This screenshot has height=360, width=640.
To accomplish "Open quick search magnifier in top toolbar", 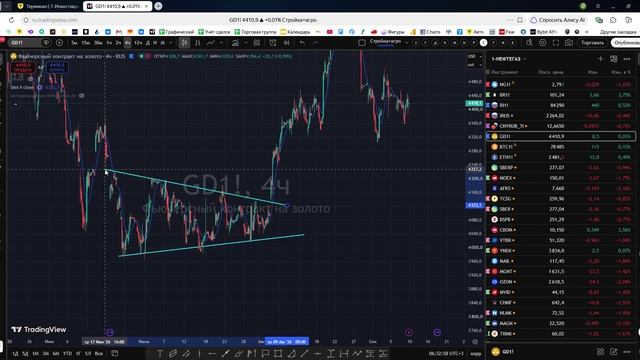I will 529,43.
